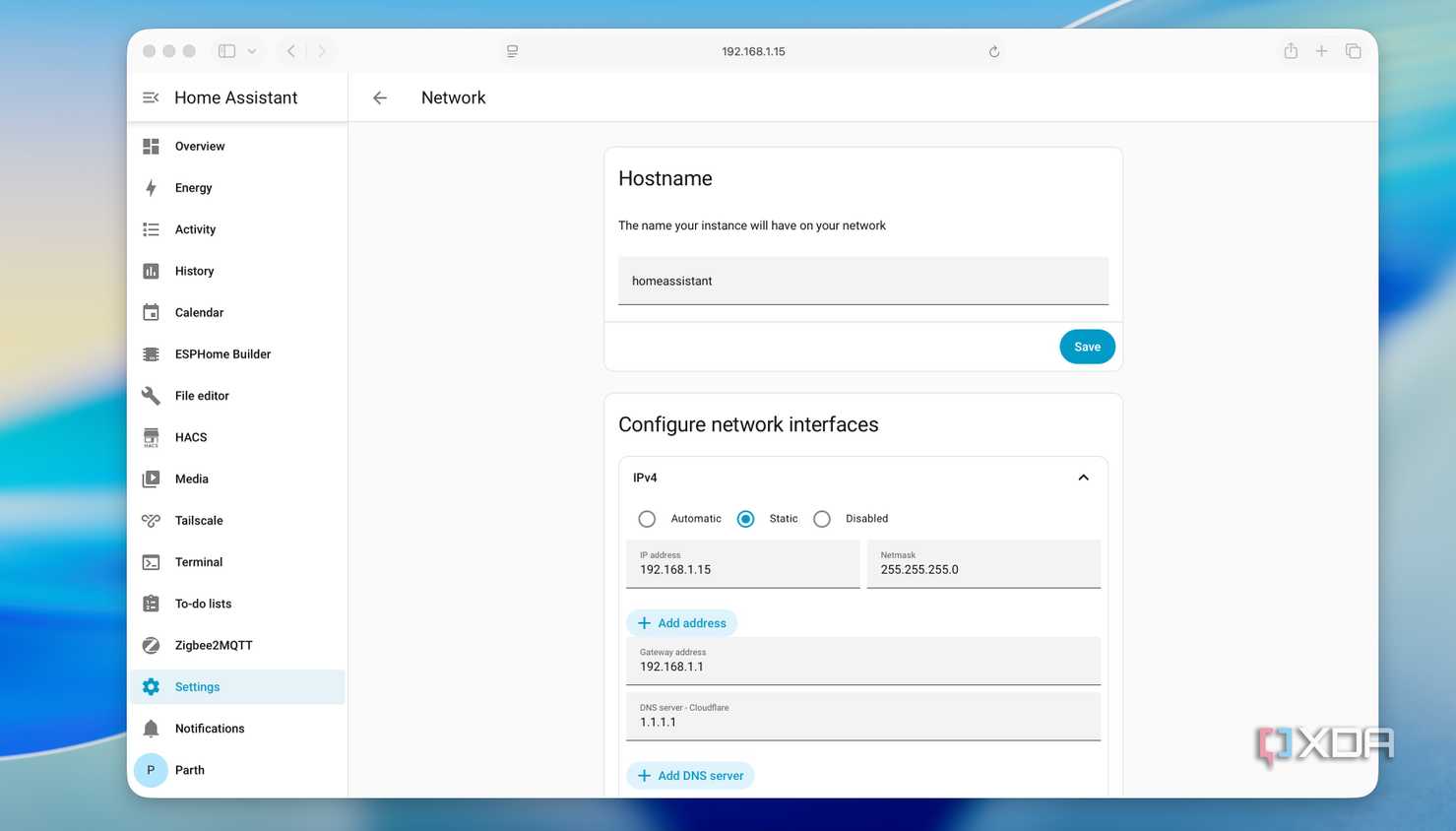Click the Zigbee2MQTT icon
This screenshot has height=831, width=1456.
coord(151,645)
